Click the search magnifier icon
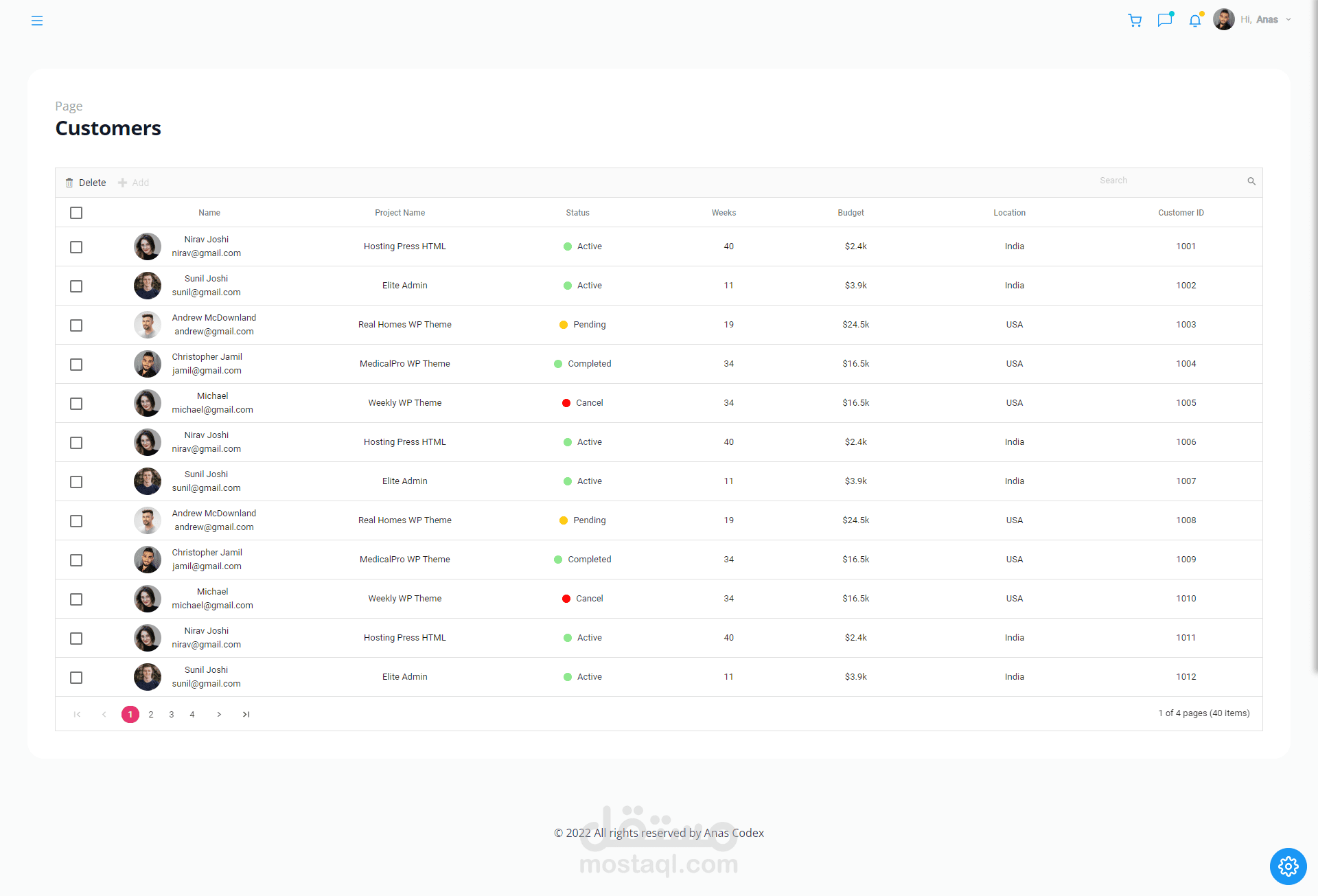 1251,181
